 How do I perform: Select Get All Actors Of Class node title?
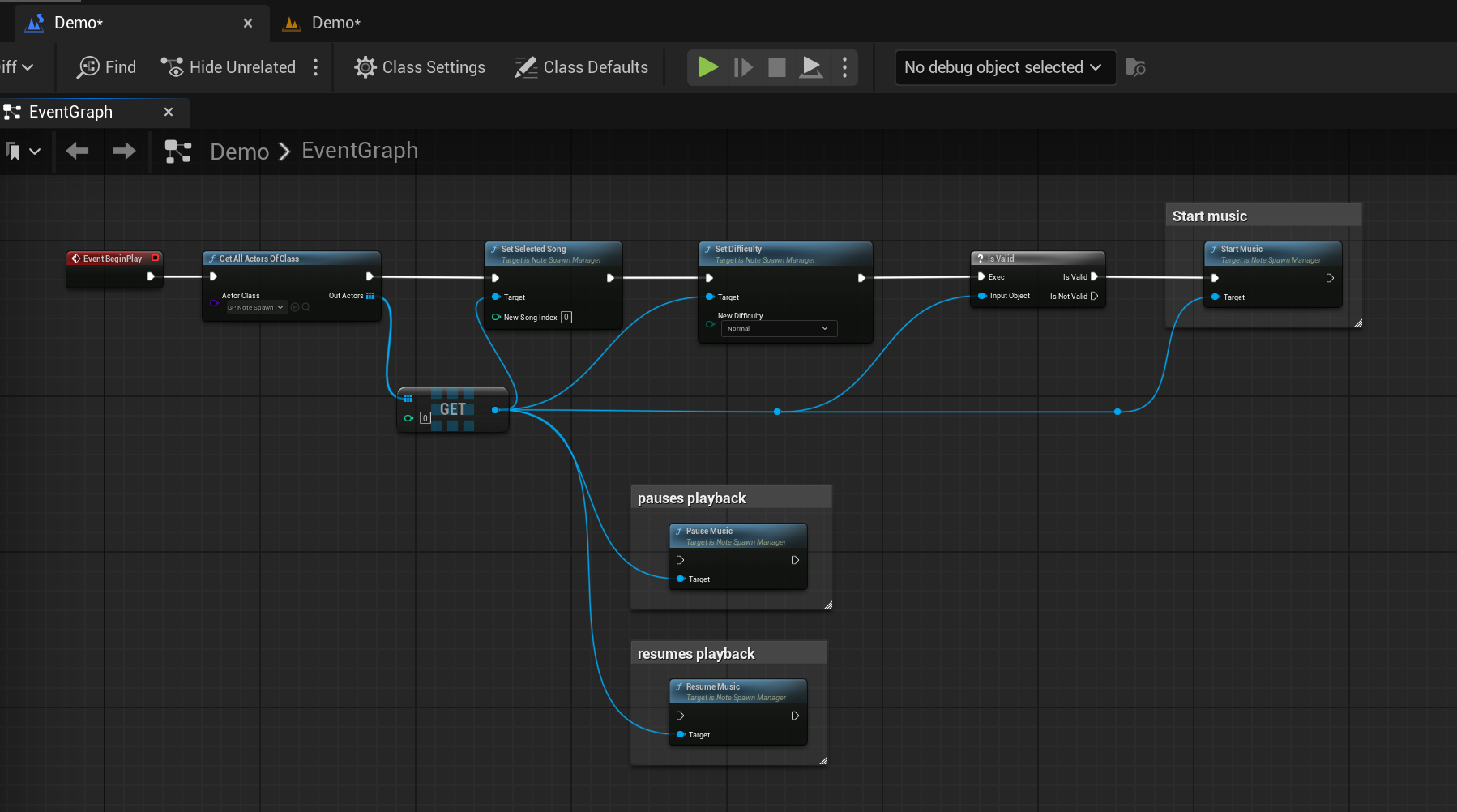(x=258, y=259)
